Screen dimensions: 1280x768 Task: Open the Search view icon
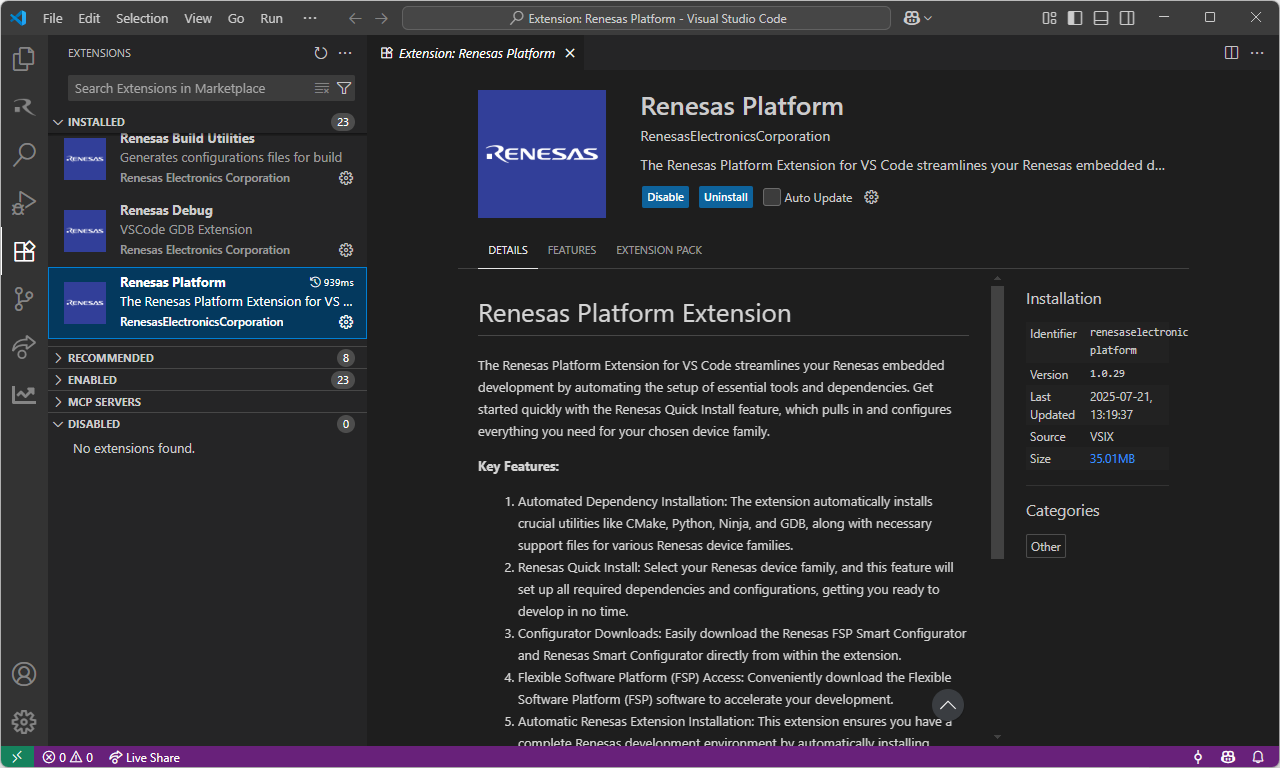click(24, 155)
